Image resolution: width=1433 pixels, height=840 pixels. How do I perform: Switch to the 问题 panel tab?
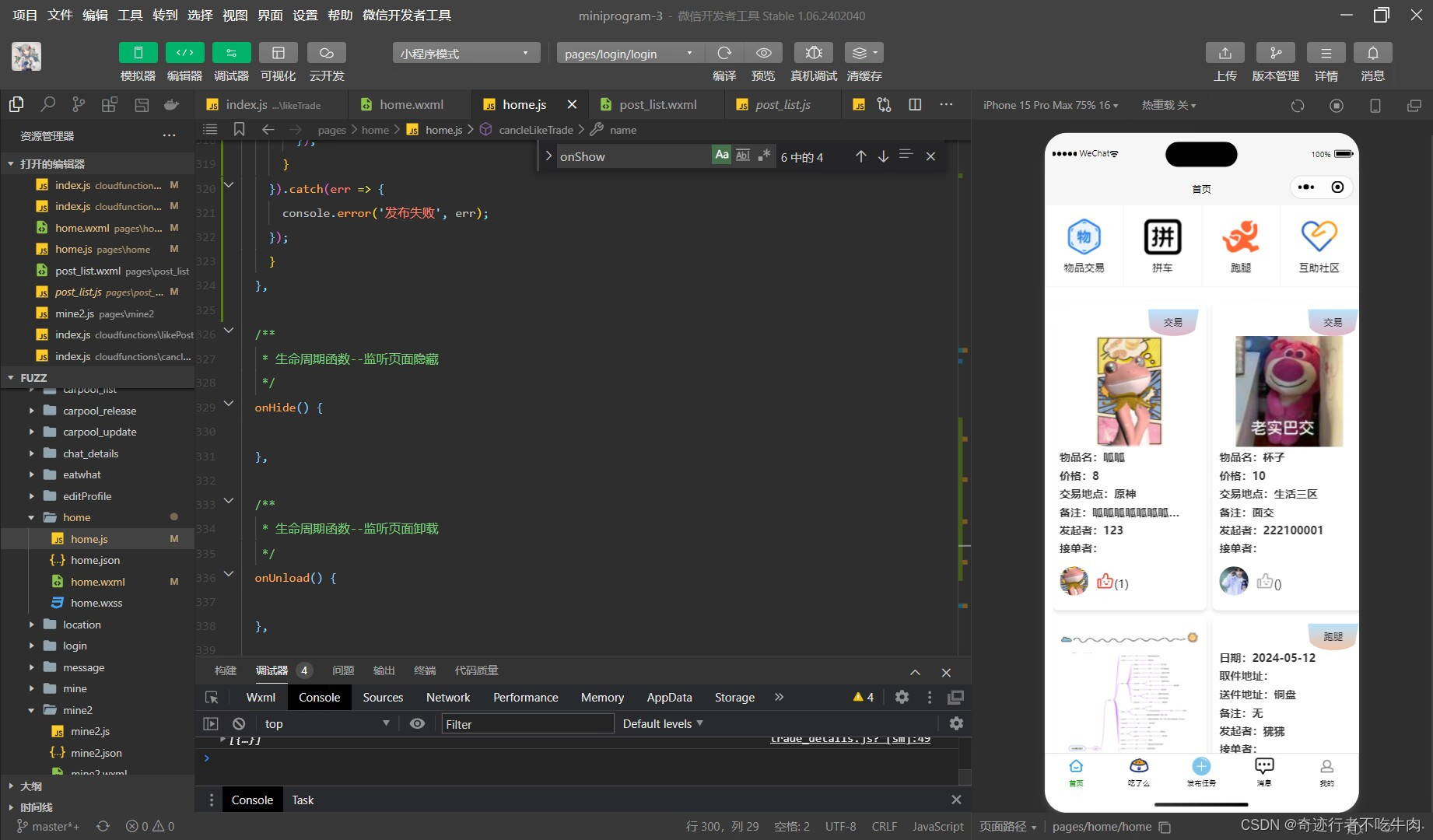343,670
